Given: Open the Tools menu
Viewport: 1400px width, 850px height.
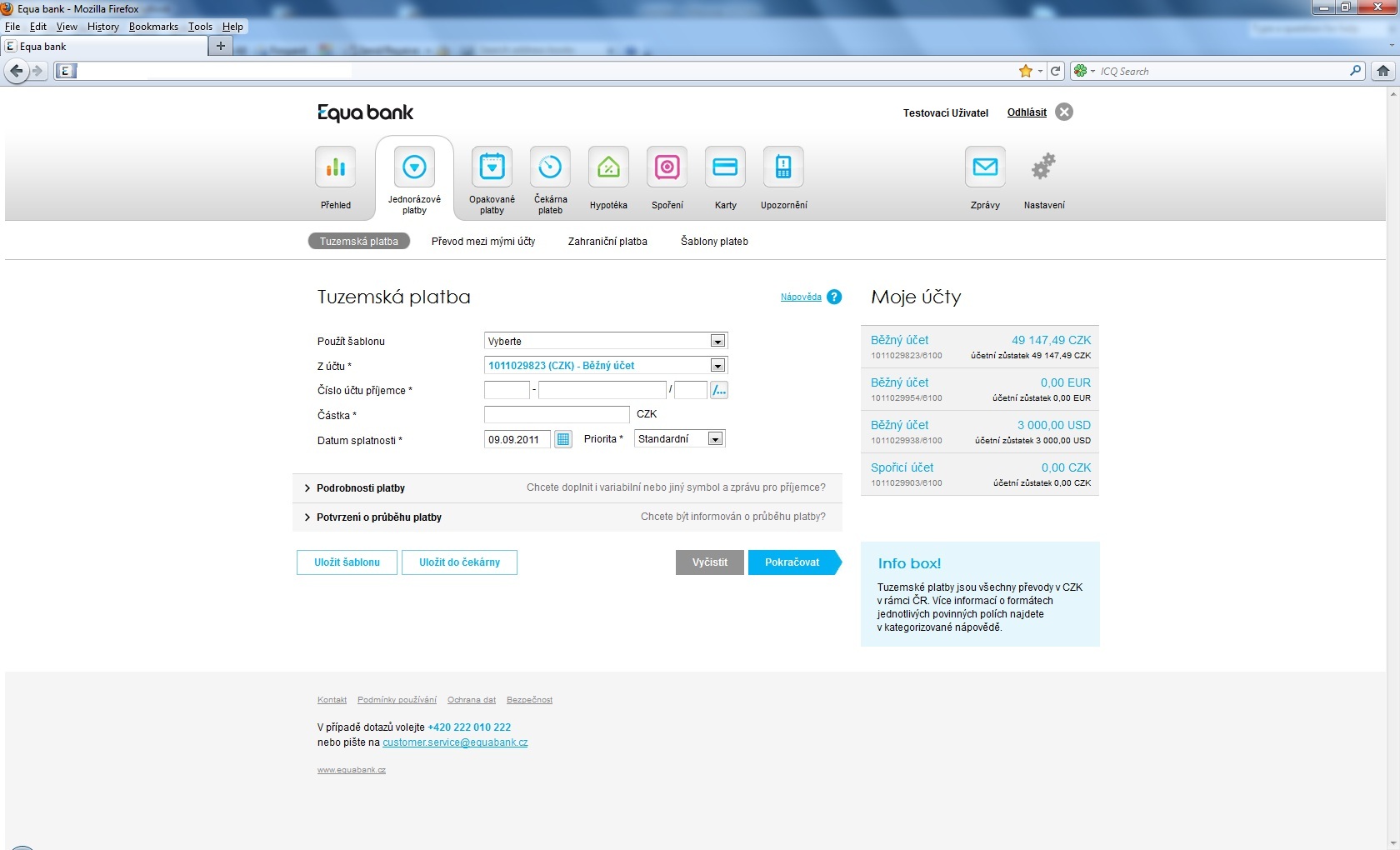Looking at the screenshot, I should [x=200, y=27].
